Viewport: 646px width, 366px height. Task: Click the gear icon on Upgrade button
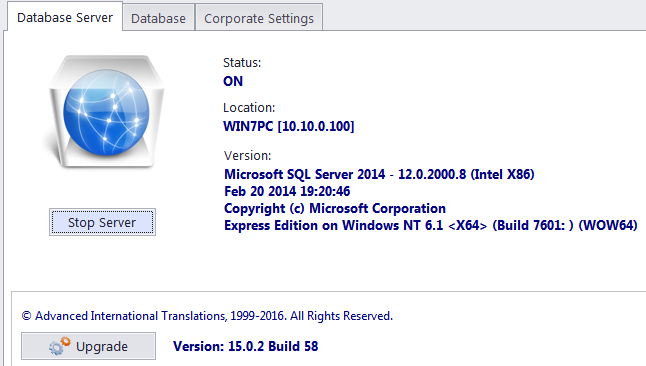[59, 346]
